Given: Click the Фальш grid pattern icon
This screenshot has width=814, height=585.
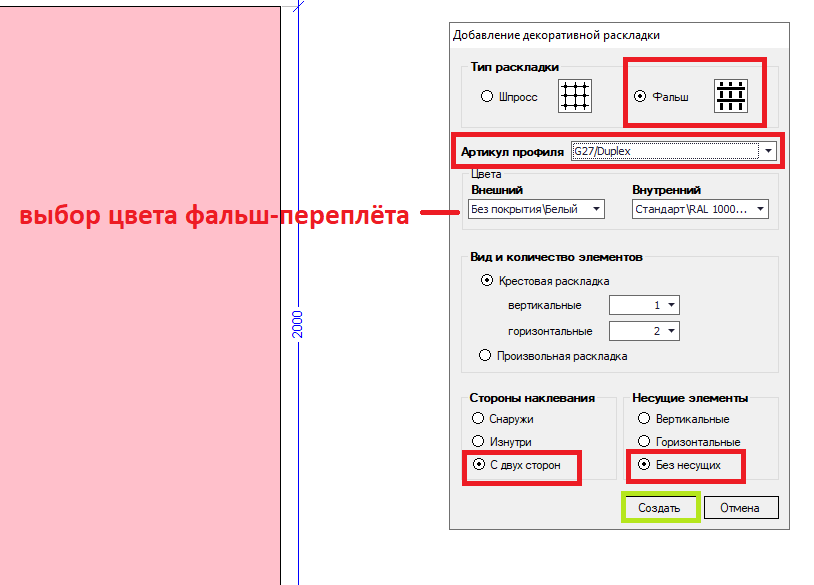Looking at the screenshot, I should (x=731, y=96).
